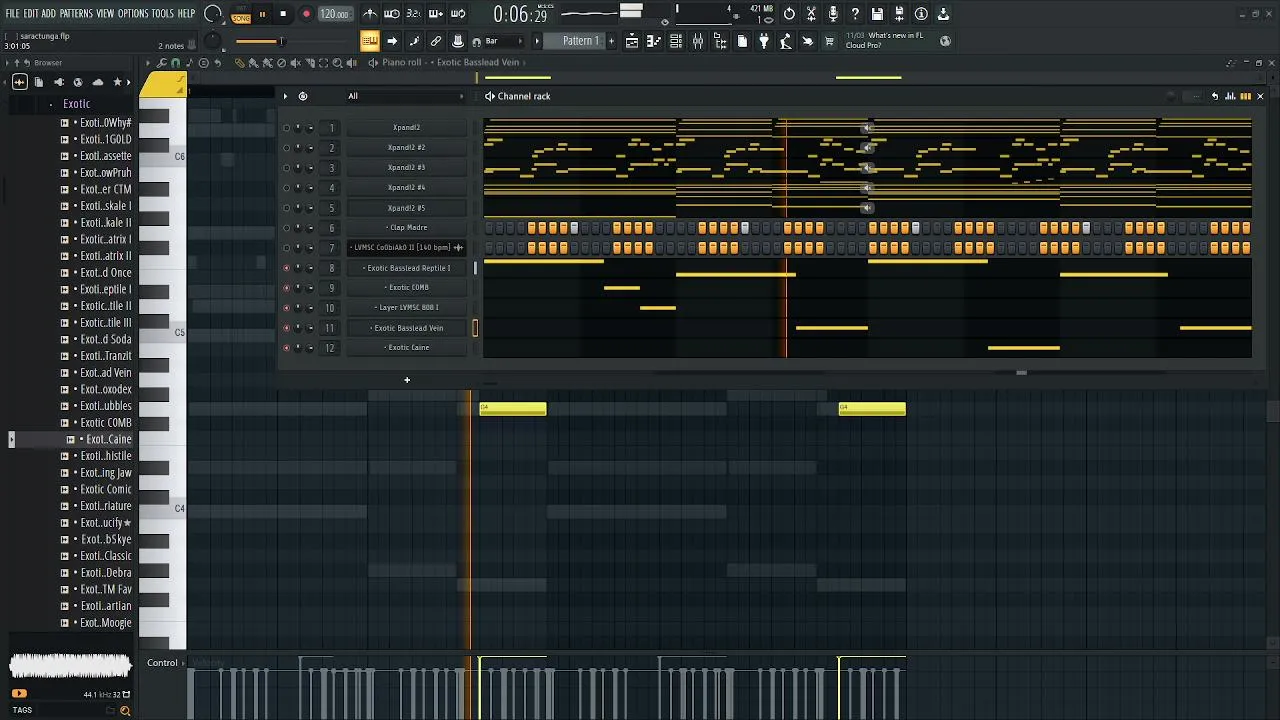The width and height of the screenshot is (1280, 720).
Task: Stop playback with the stop button
Action: 283,15
